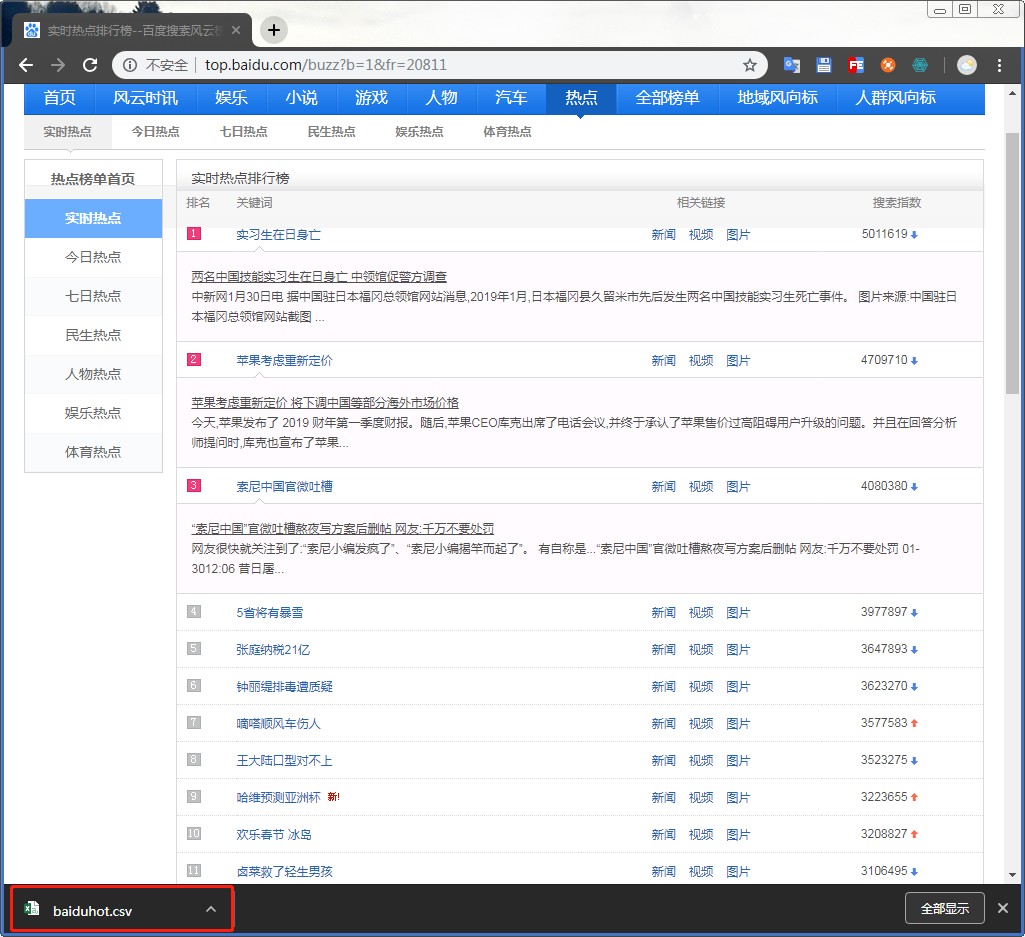Open 游戏 navigation tab
Viewport: 1025px width, 937px height.
coord(371,98)
